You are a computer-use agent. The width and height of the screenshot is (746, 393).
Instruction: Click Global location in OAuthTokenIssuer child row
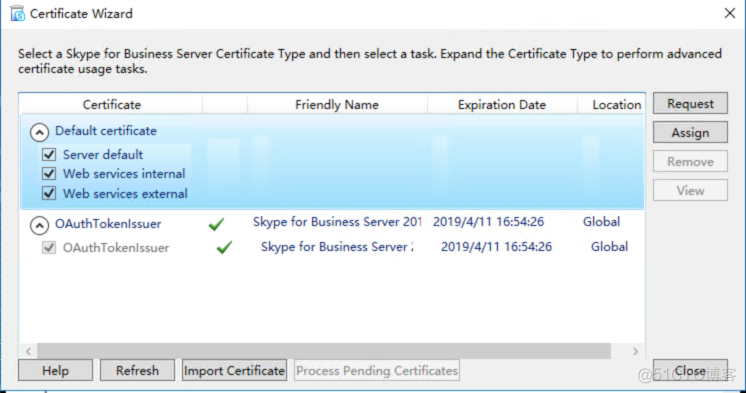609,246
